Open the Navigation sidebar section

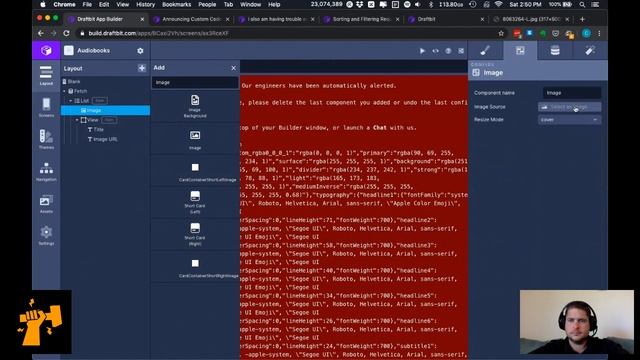(x=46, y=171)
